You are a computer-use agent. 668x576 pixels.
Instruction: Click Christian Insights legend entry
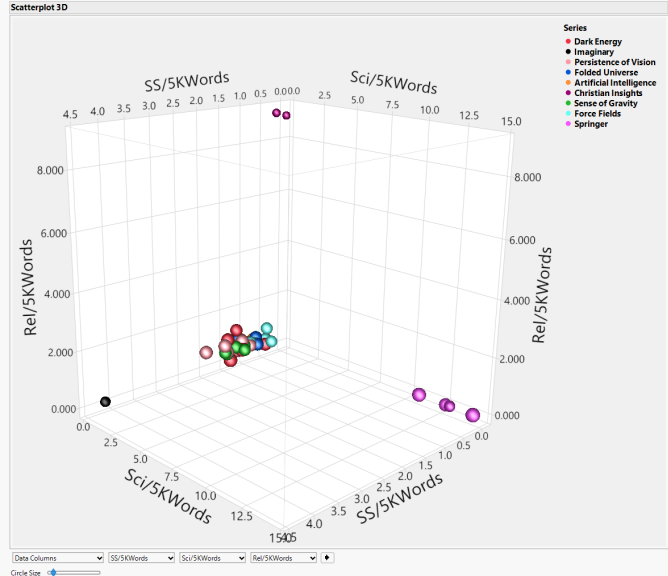pyautogui.click(x=608, y=93)
